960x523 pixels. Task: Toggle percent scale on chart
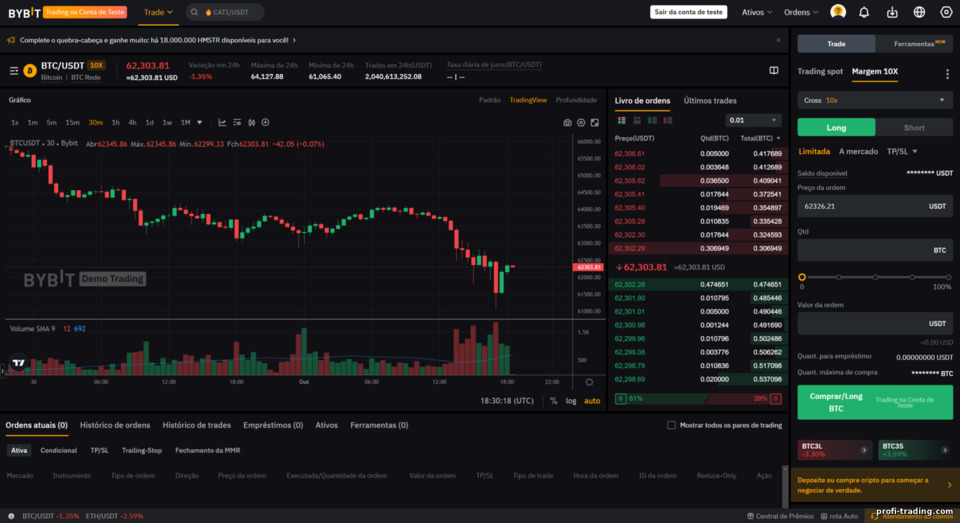(553, 401)
